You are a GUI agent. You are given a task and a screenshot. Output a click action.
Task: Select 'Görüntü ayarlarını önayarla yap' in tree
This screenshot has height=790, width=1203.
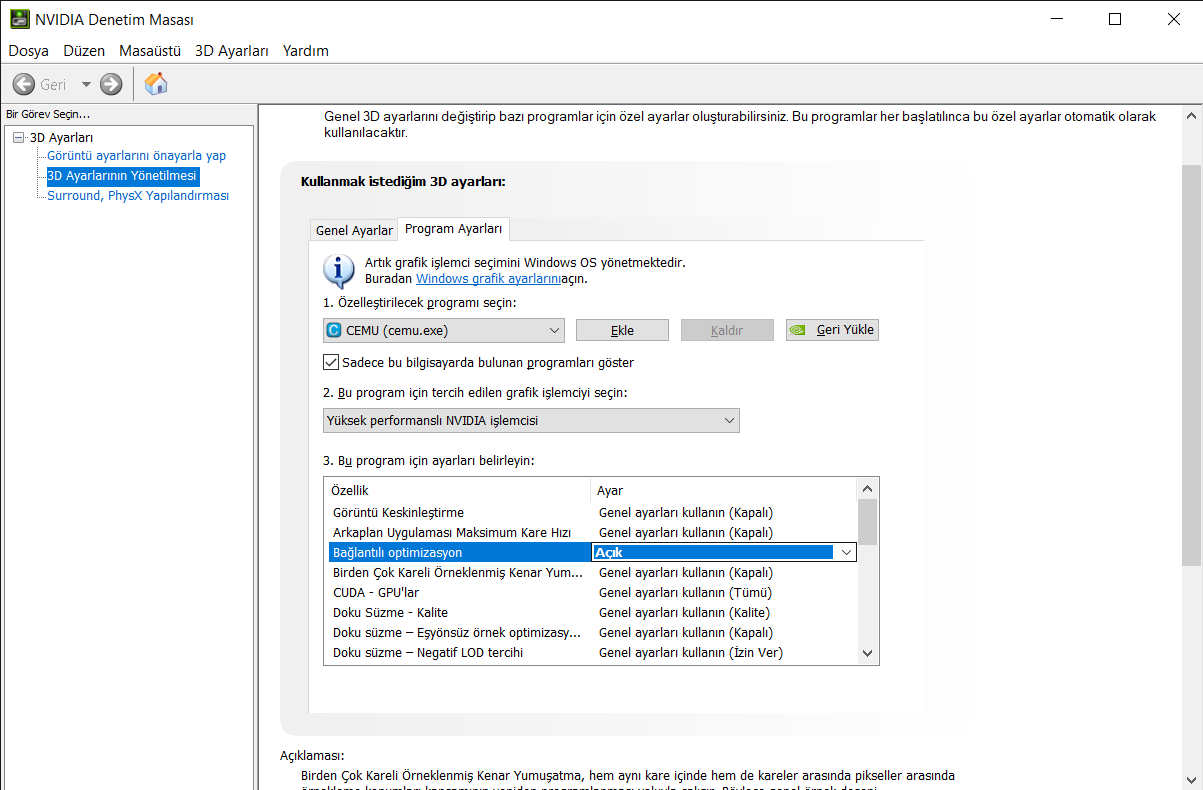tap(137, 156)
